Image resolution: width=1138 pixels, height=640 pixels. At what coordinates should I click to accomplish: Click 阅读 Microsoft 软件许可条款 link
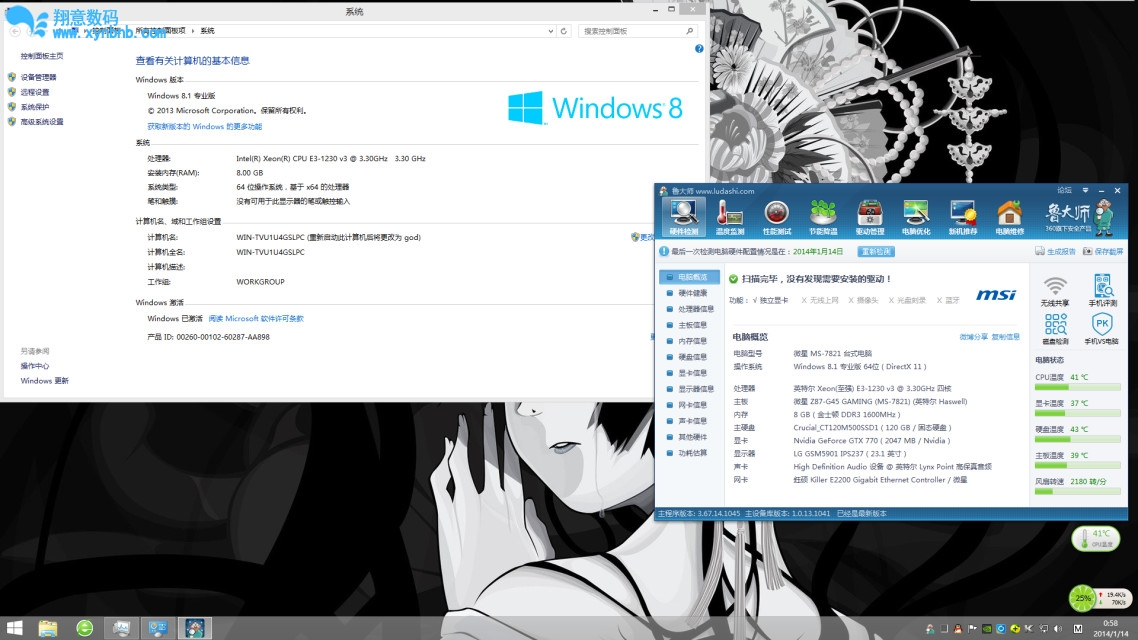point(256,319)
